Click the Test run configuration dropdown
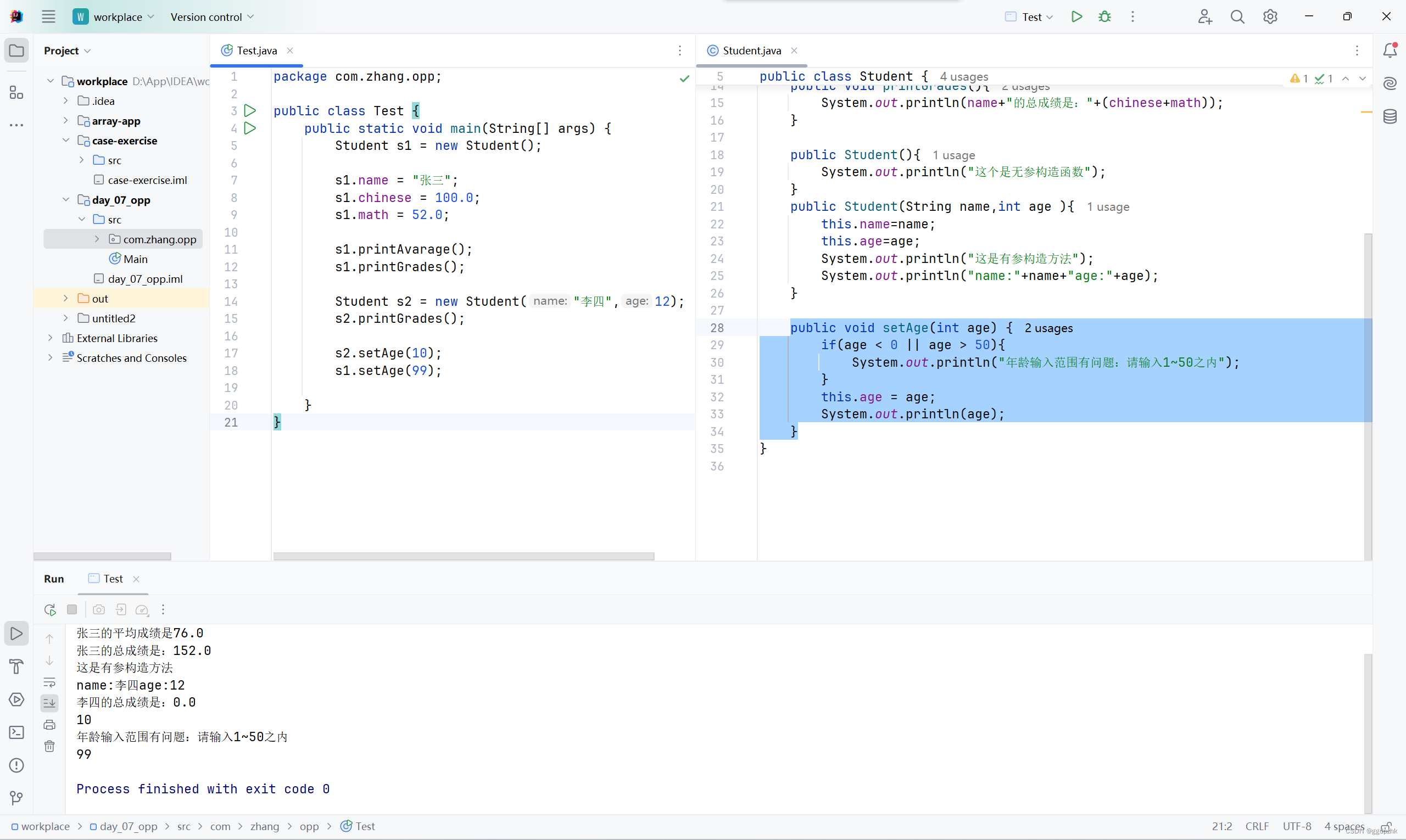1406x840 pixels. coord(1031,17)
